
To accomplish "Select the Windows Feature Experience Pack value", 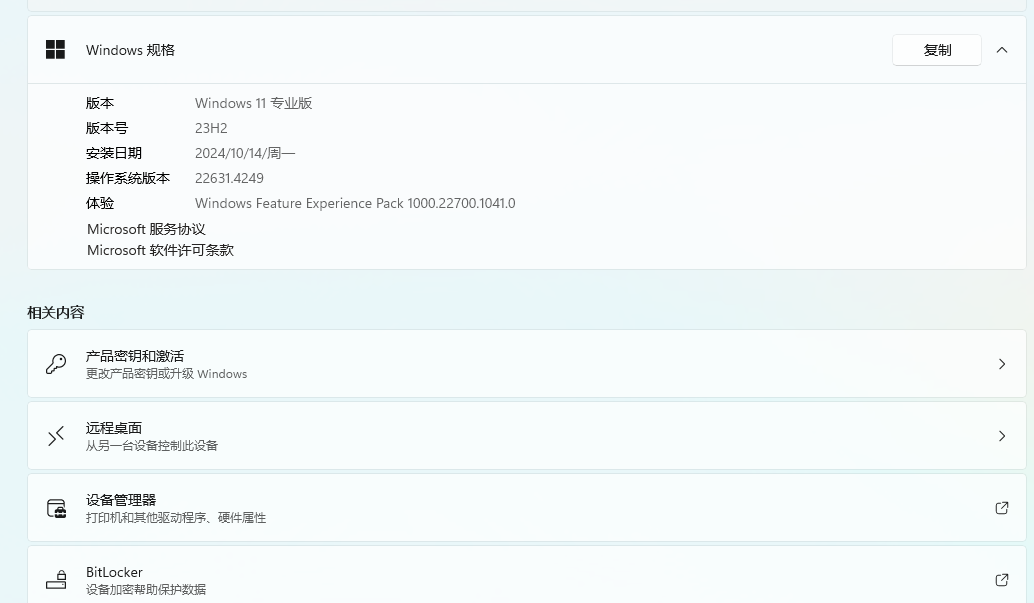I will (x=355, y=203).
